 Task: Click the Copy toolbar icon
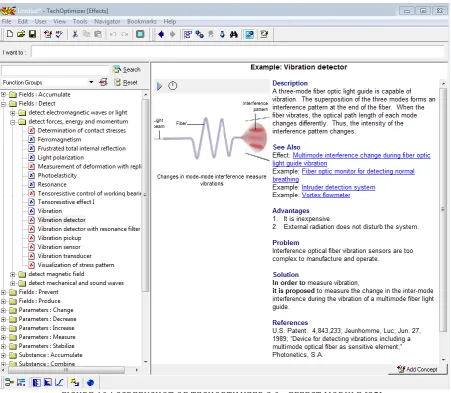coord(87,34)
